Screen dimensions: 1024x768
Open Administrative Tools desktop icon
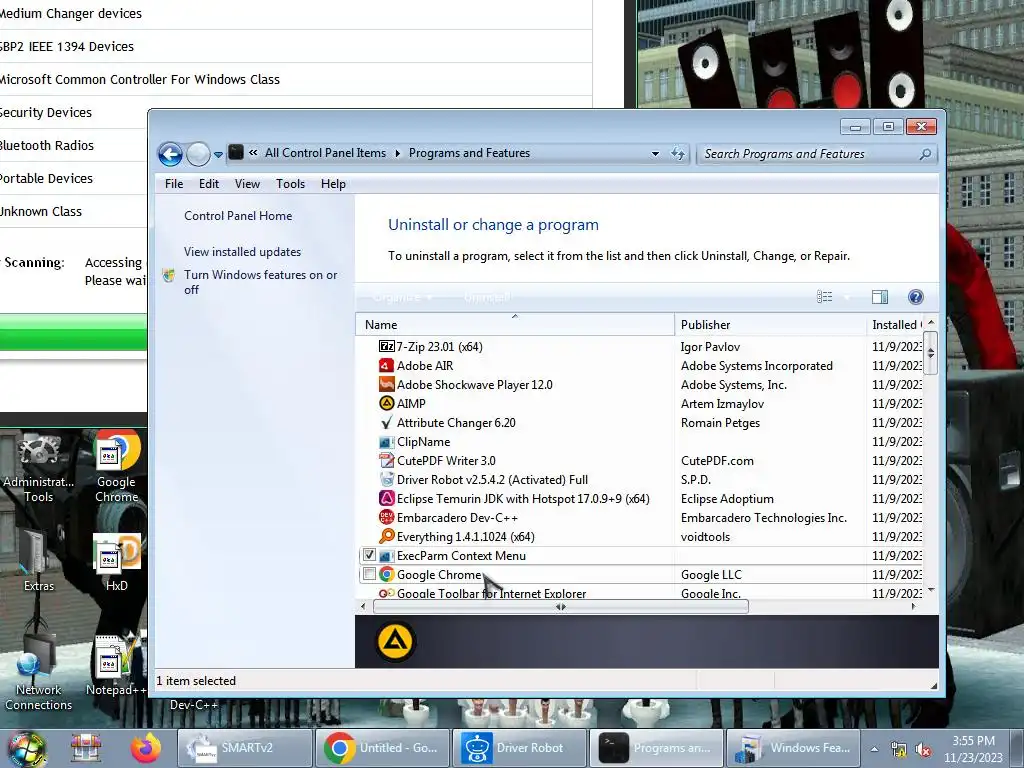point(39,467)
